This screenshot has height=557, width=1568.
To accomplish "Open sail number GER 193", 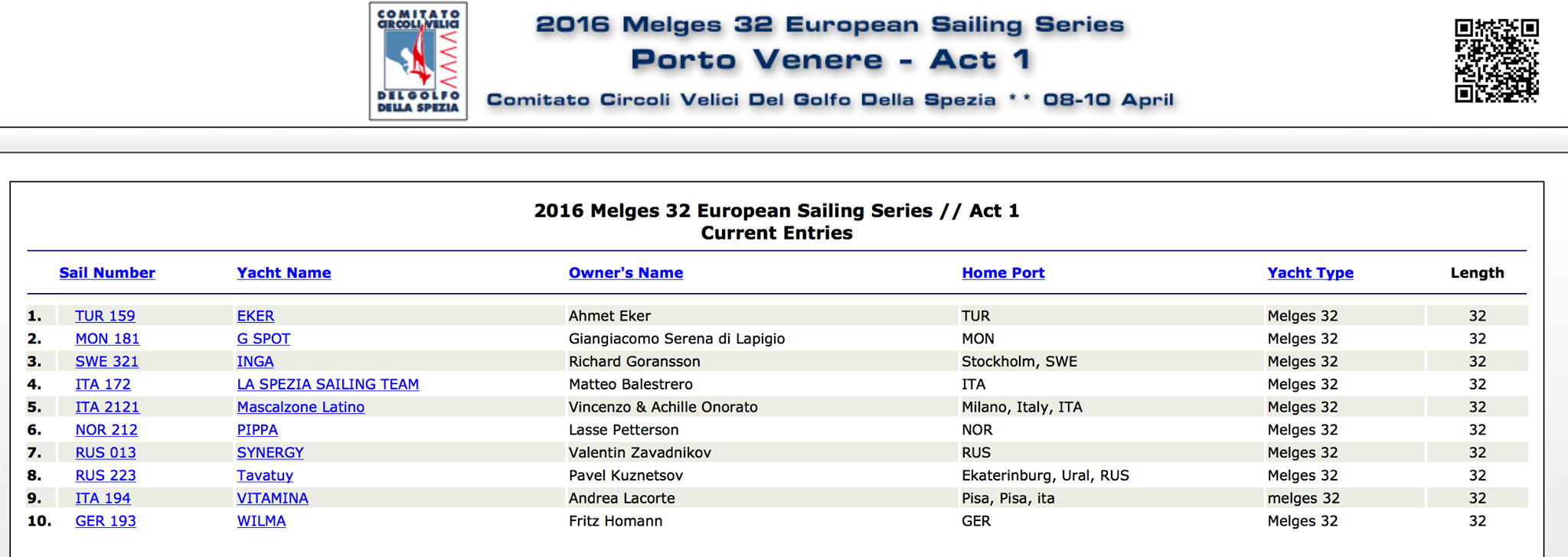I will coord(106,522).
